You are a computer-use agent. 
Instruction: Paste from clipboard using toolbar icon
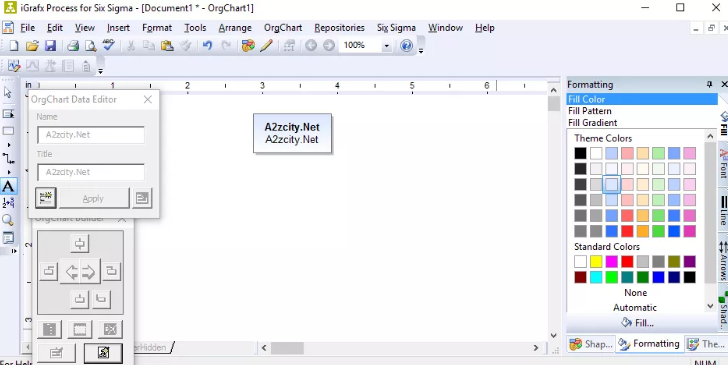167,46
